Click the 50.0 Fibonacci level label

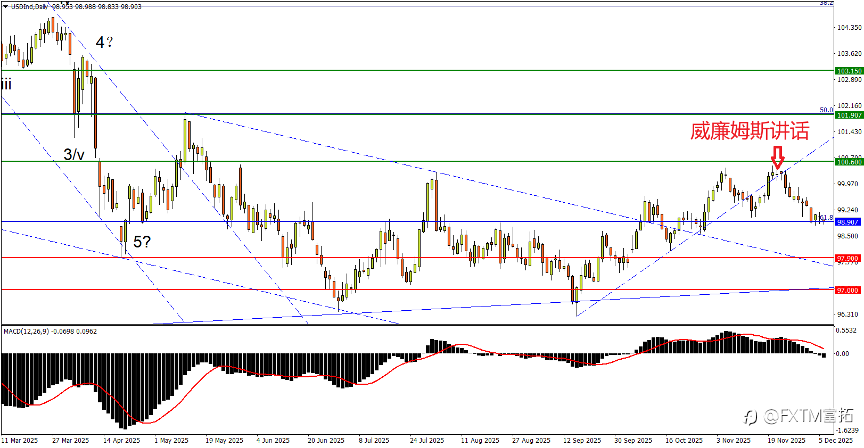point(826,110)
